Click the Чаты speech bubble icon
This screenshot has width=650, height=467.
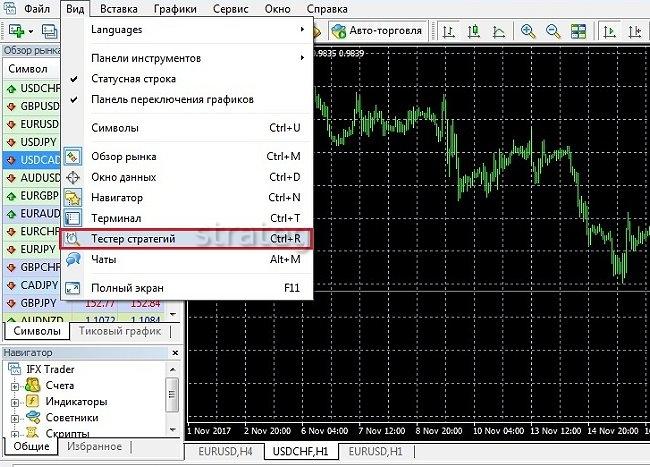73,259
